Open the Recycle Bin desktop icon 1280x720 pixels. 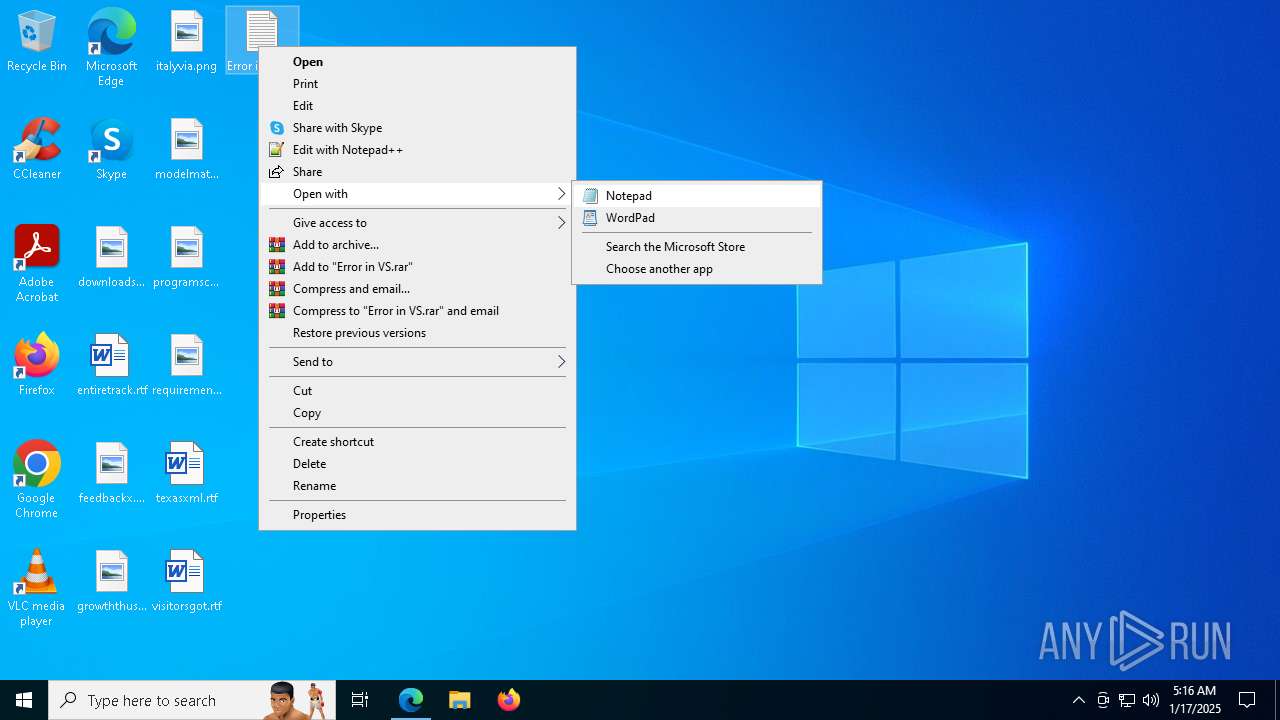[37, 42]
